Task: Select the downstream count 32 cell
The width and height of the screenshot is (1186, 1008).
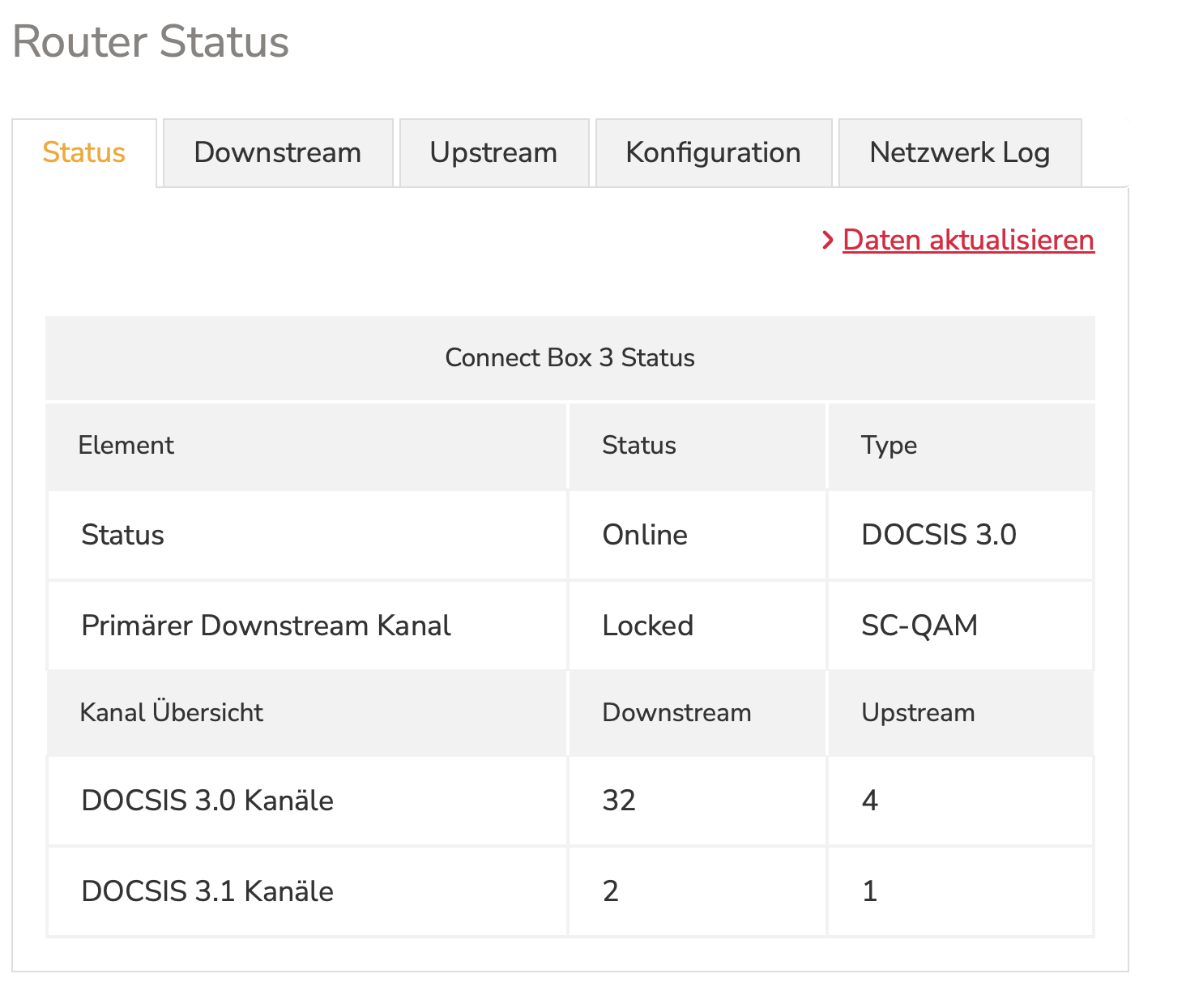Action: tap(619, 801)
